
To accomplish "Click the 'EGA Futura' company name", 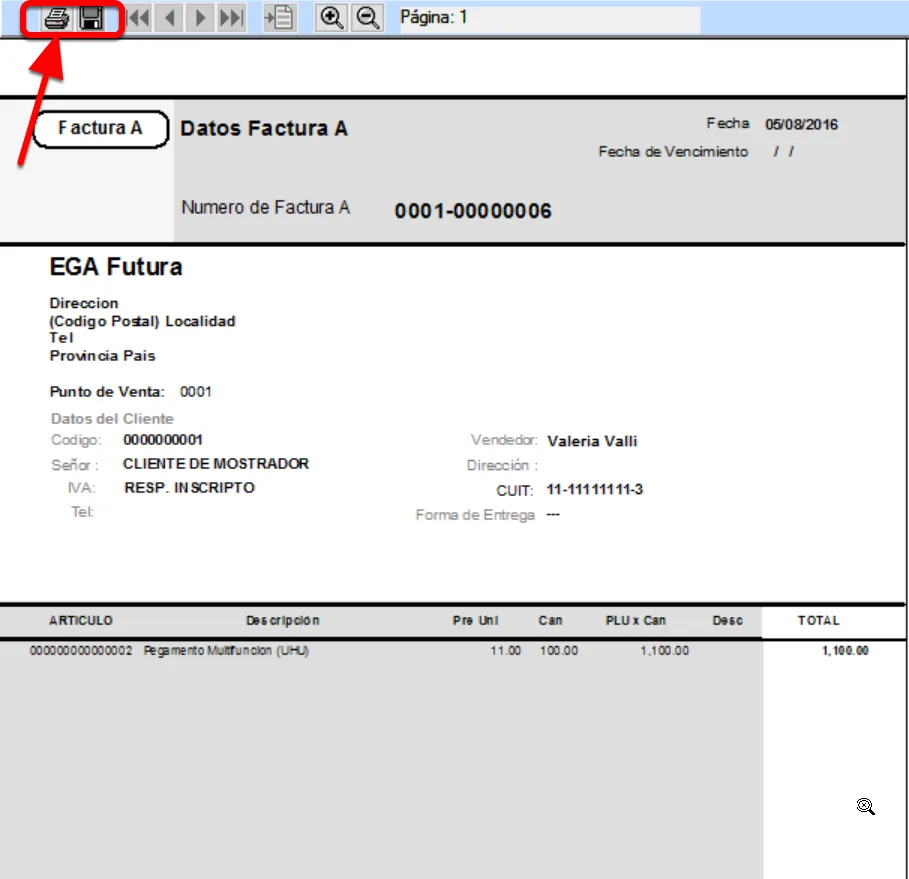I will (116, 267).
